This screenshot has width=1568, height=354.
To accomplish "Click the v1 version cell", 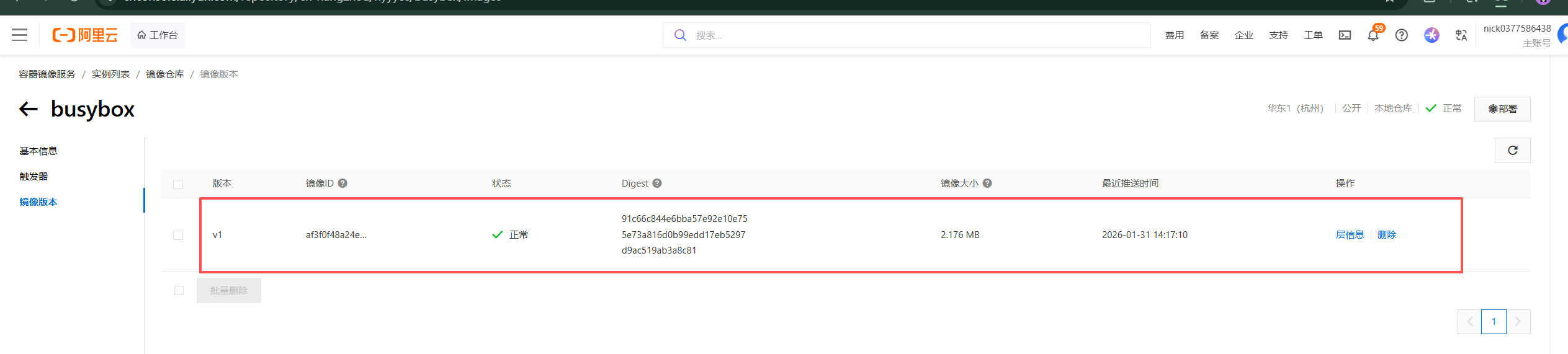I will point(217,234).
